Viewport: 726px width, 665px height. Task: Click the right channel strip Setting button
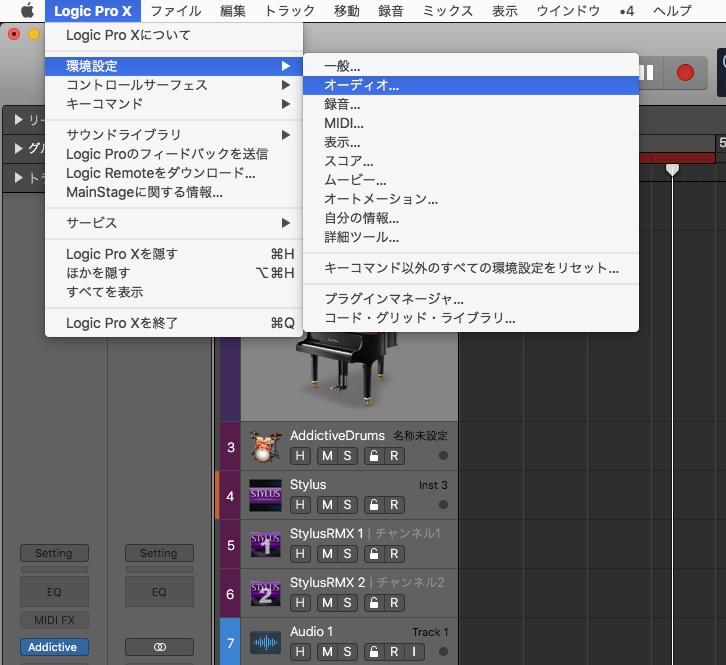159,553
